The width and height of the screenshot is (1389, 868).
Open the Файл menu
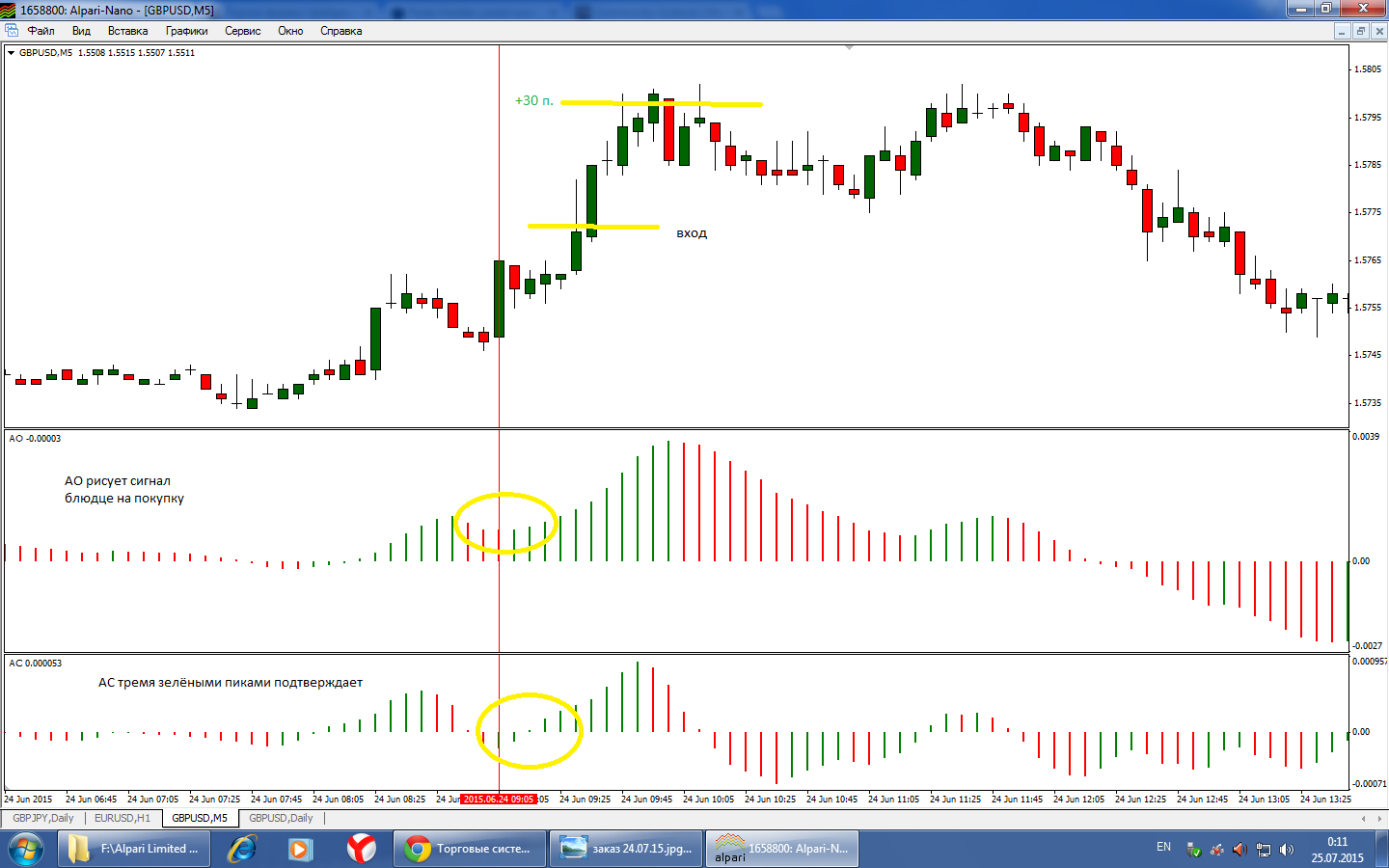pos(41,31)
